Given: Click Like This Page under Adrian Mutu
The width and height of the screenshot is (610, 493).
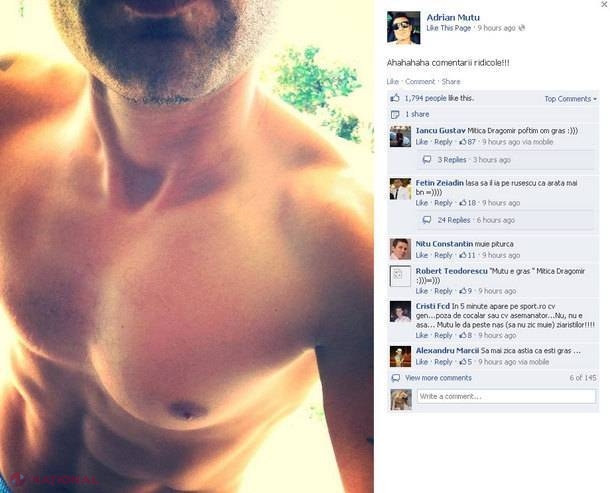Looking at the screenshot, I should 449,28.
